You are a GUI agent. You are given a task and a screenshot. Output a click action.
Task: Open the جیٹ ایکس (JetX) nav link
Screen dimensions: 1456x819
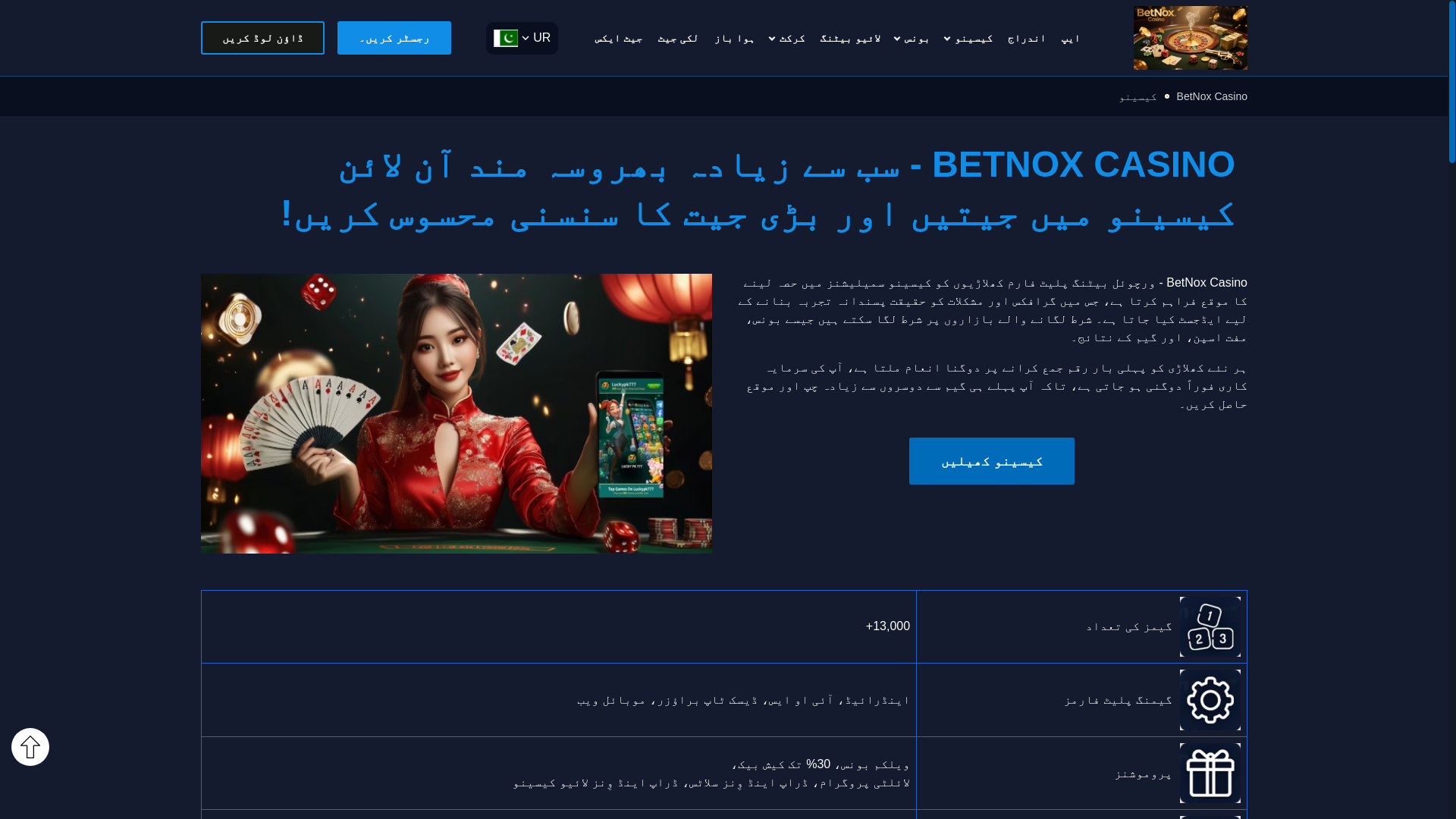pyautogui.click(x=619, y=38)
